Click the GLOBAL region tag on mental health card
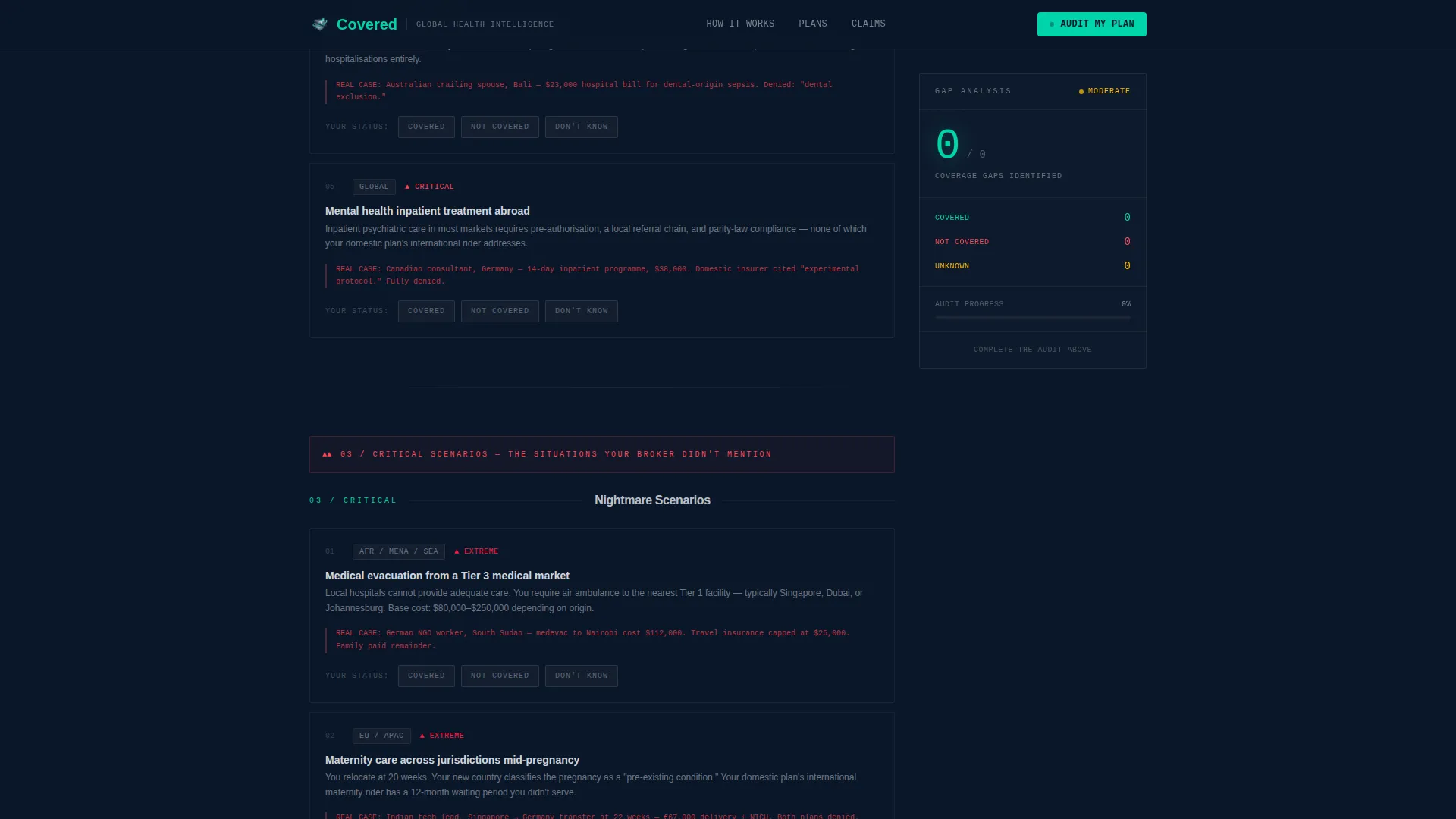Screen dimensions: 1456x819 [x=374, y=187]
